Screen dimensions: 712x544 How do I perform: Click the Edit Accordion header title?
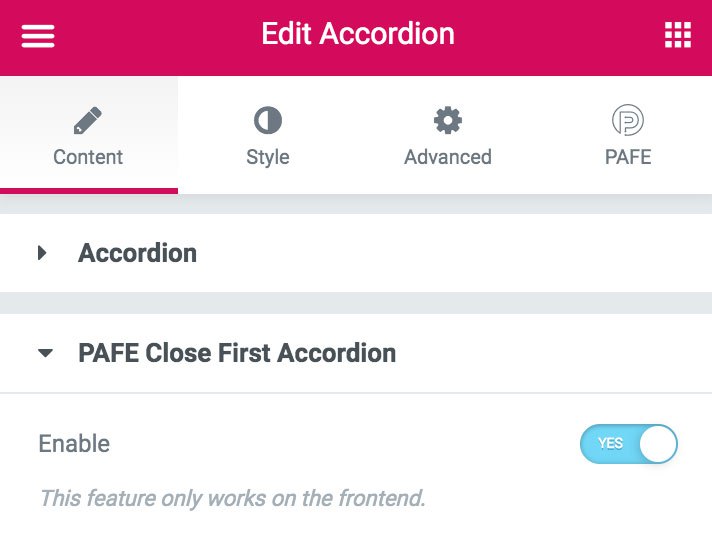point(358,34)
